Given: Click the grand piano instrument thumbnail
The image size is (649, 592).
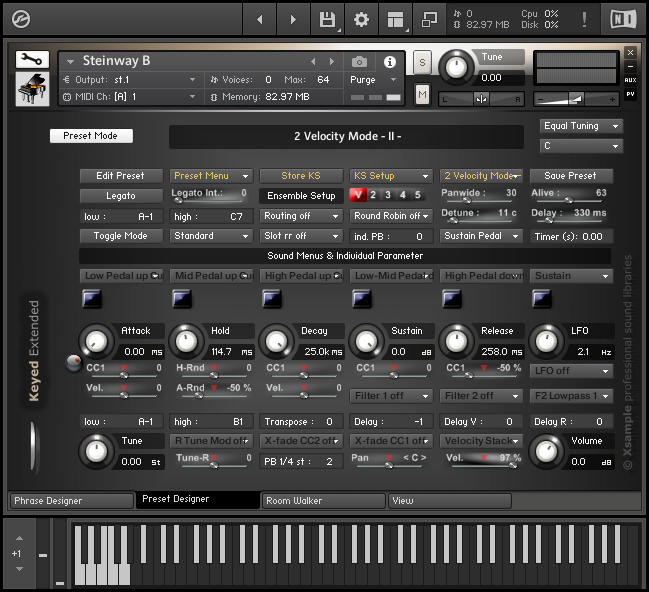Looking at the screenshot, I should click(x=32, y=89).
